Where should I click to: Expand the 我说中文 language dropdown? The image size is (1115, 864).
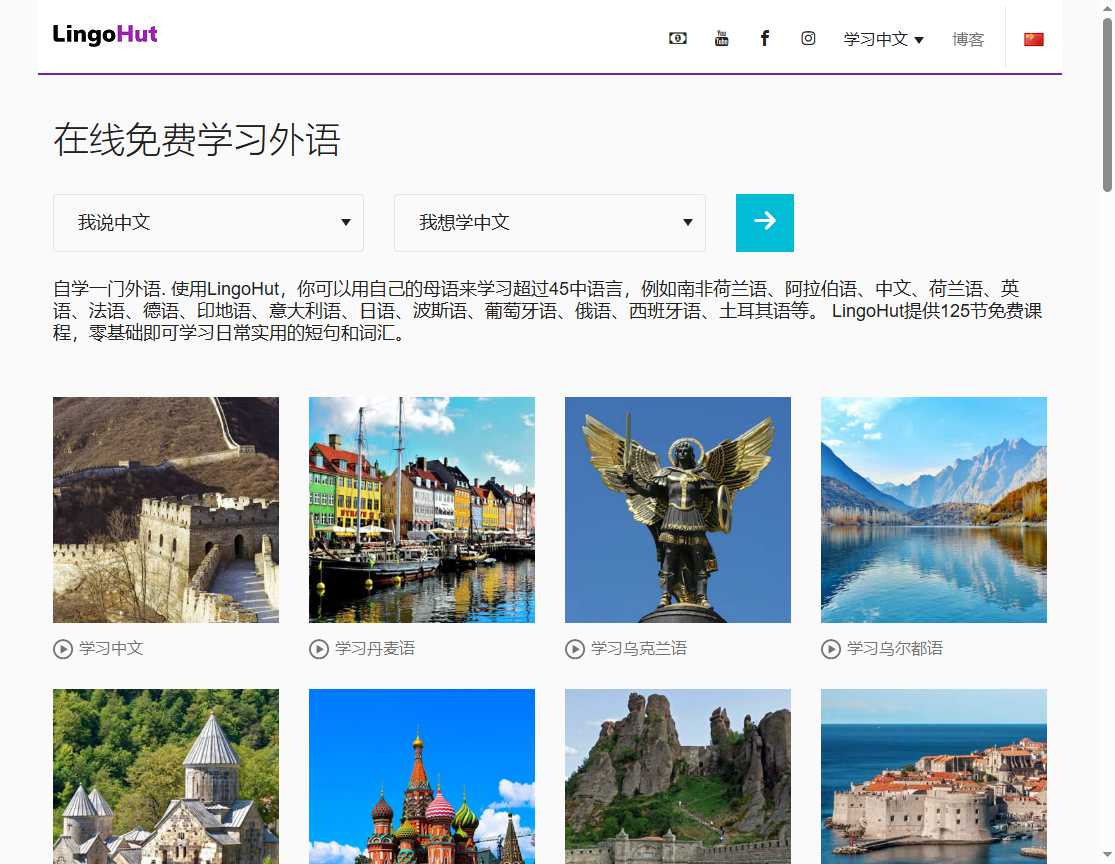[208, 223]
